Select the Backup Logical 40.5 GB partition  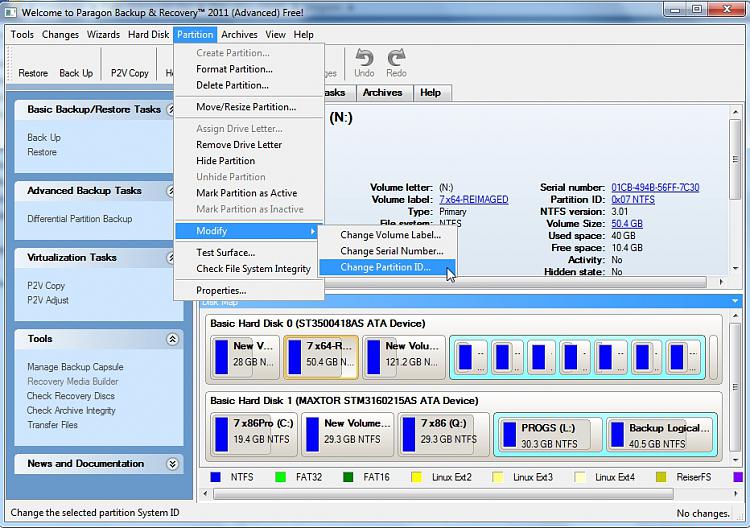(x=660, y=435)
